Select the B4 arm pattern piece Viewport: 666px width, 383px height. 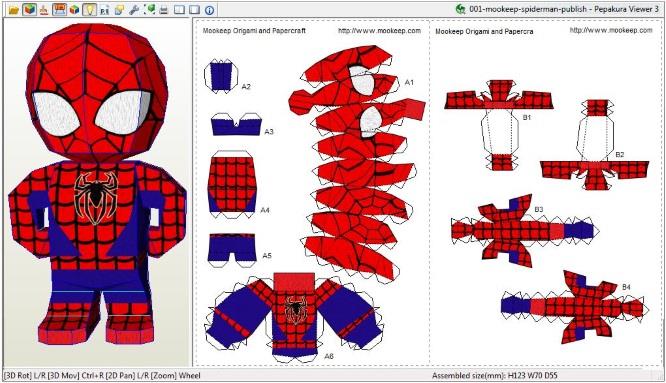coord(574,307)
